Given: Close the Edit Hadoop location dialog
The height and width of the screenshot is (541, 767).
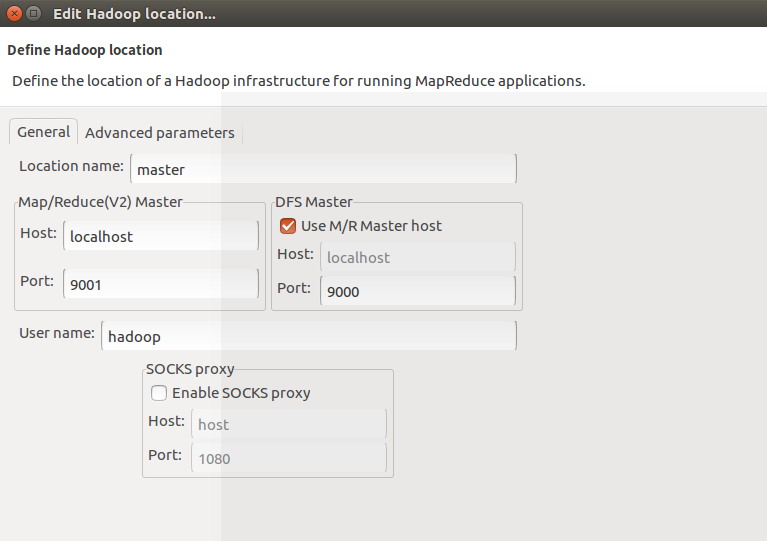Looking at the screenshot, I should [14, 13].
